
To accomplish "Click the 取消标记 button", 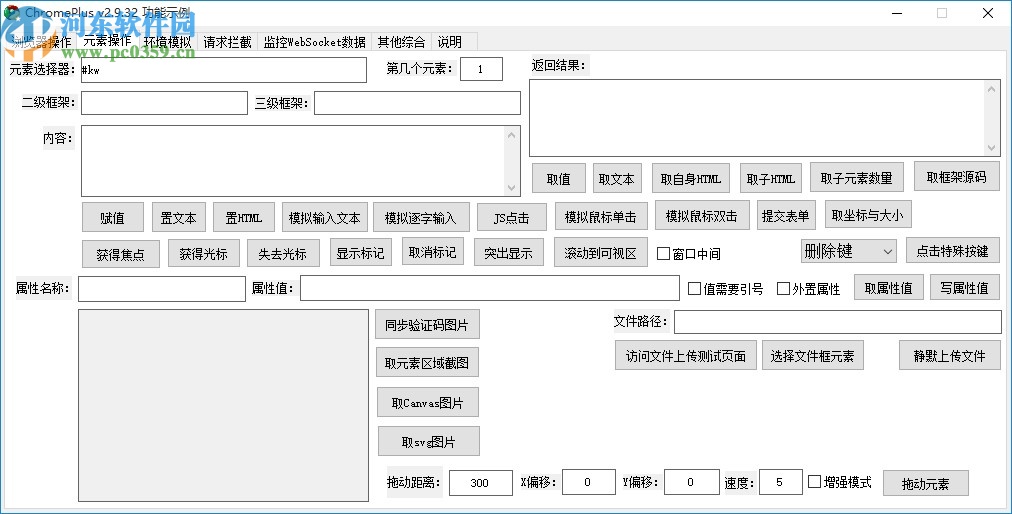I will [432, 252].
